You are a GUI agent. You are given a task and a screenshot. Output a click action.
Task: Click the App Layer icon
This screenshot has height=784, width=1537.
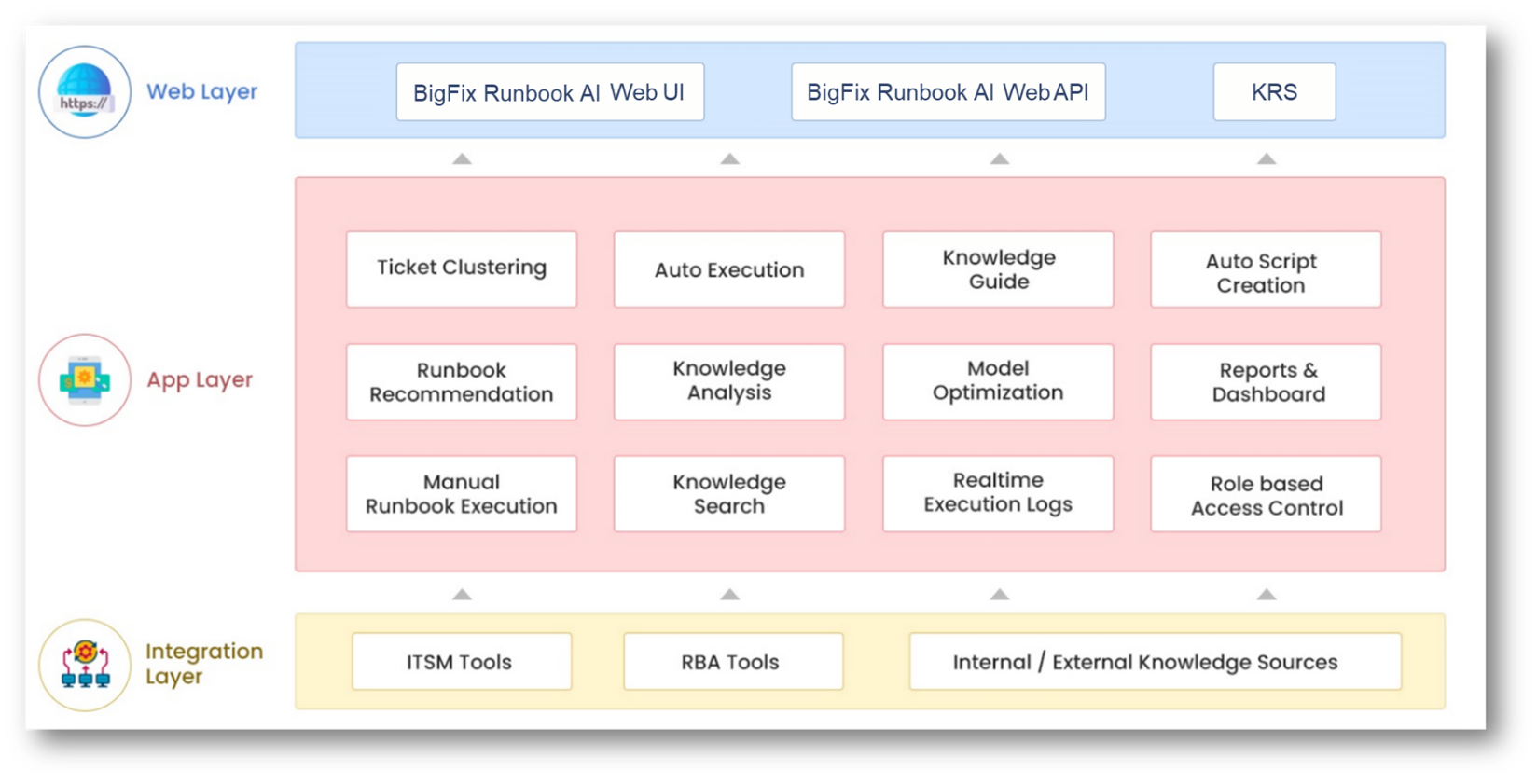point(85,380)
